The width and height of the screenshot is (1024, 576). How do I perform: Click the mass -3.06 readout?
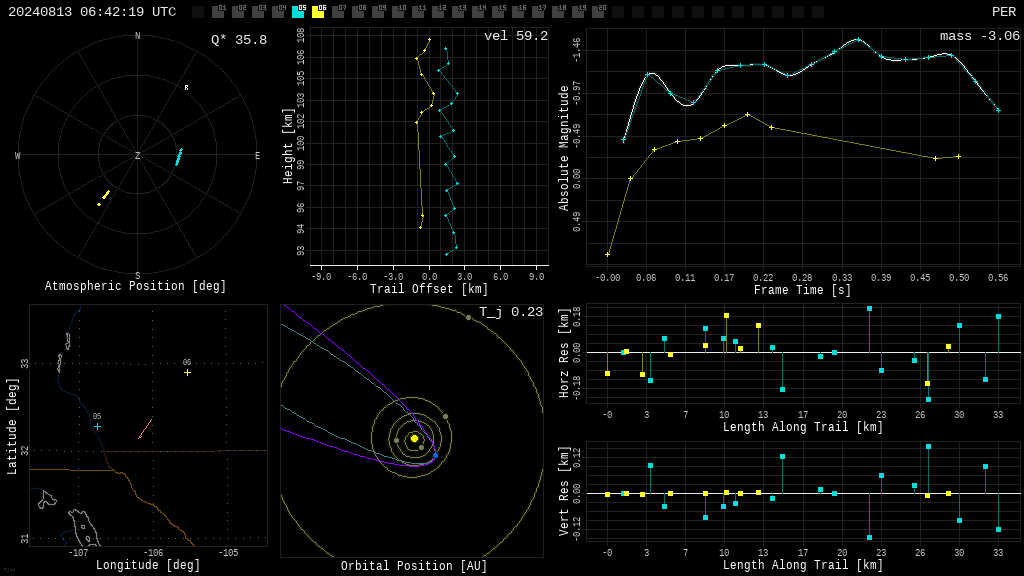click(x=980, y=36)
